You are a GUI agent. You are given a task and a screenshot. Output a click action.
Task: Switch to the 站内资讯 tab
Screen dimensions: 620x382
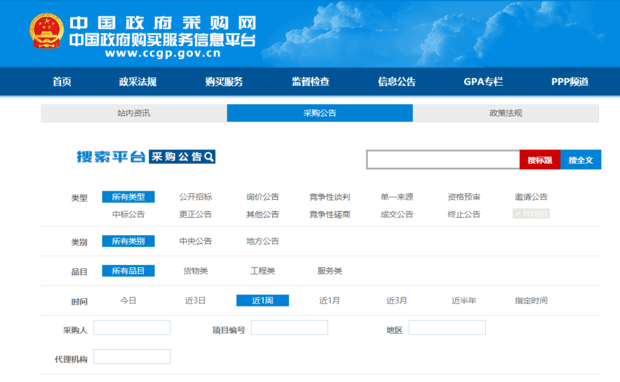(134, 113)
